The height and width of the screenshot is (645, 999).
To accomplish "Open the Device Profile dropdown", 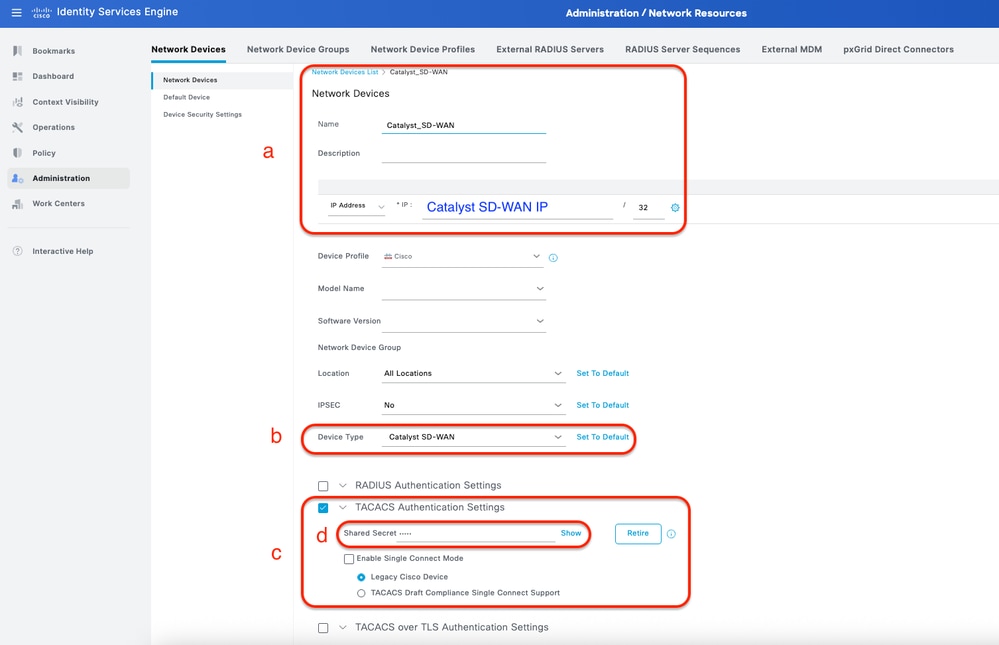I will (463, 256).
